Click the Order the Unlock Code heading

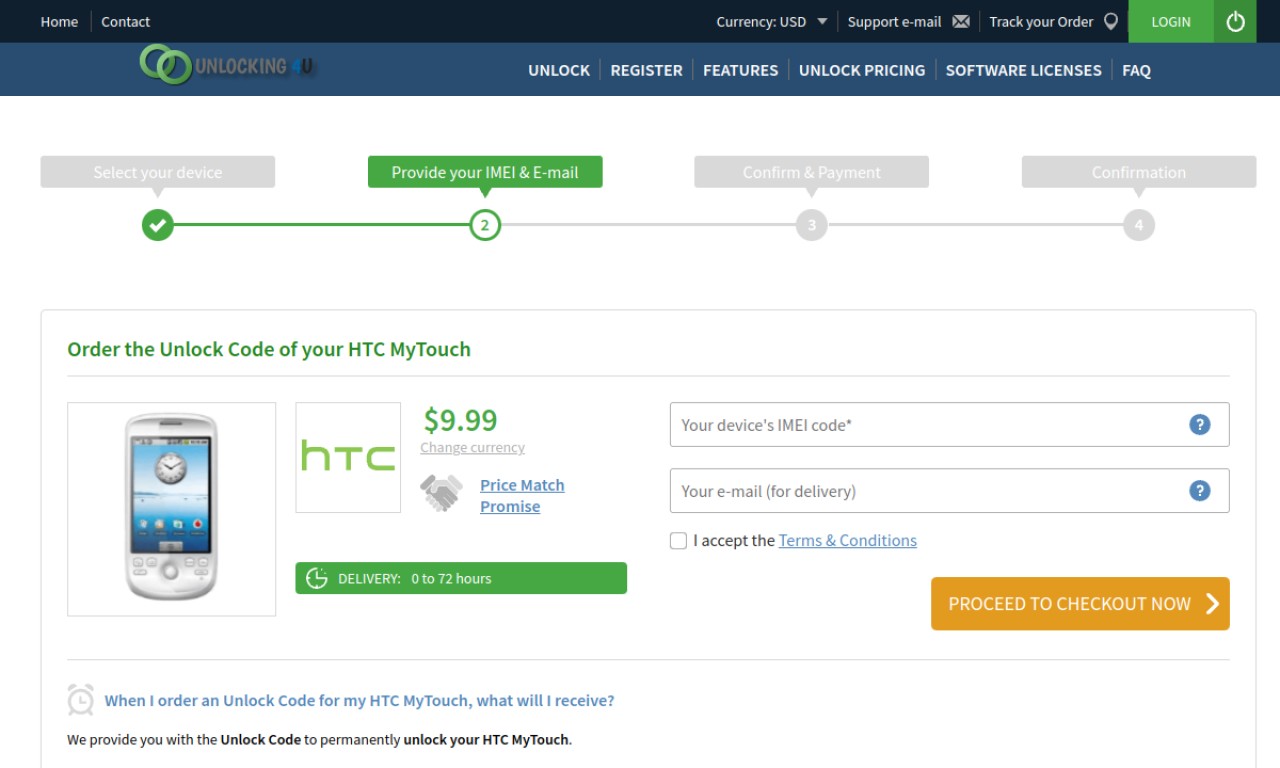269,349
